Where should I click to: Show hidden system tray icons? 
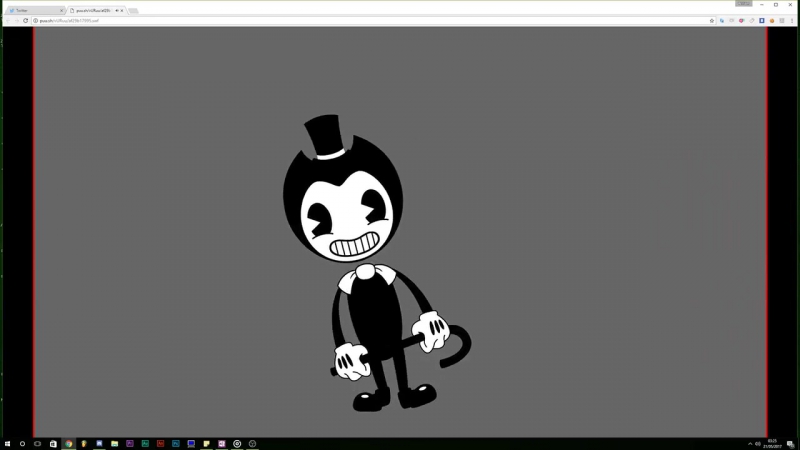[750, 444]
